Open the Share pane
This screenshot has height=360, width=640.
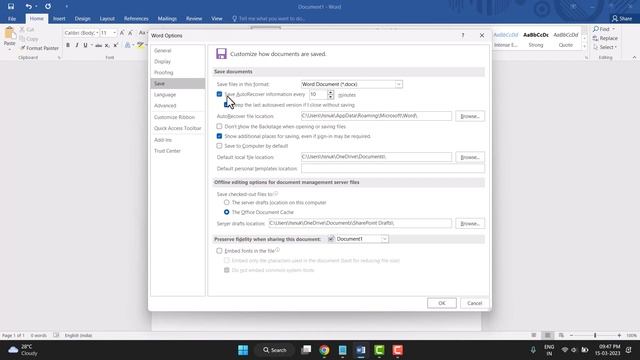point(622,18)
